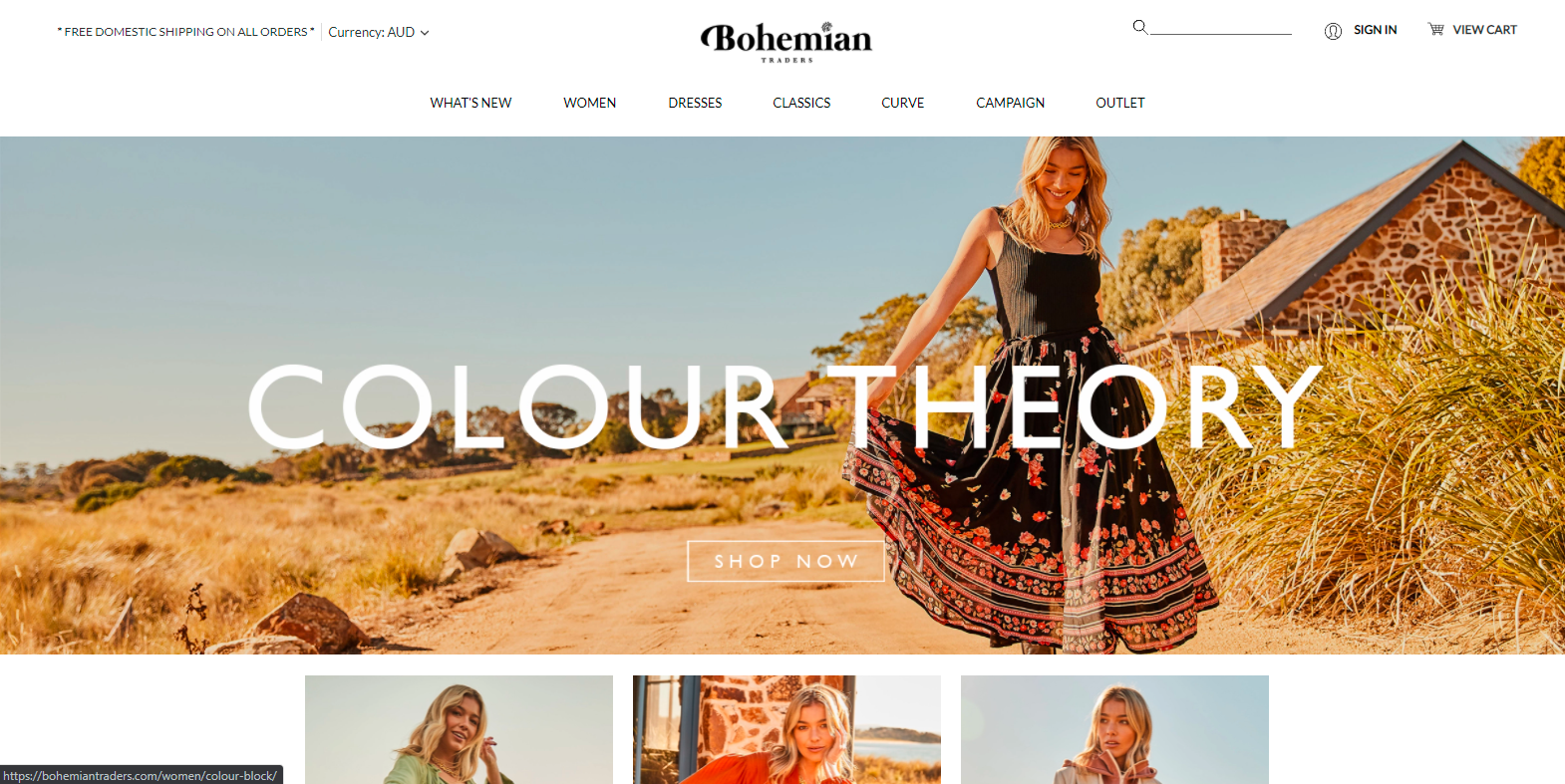Click the Colour Theory hero banner
The height and width of the screenshot is (784, 1565).
[782, 395]
